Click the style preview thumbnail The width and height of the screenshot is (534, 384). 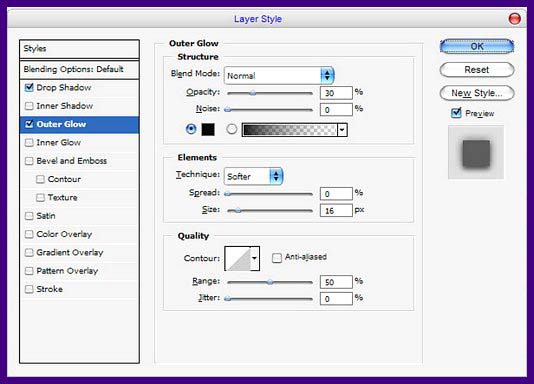[476, 152]
